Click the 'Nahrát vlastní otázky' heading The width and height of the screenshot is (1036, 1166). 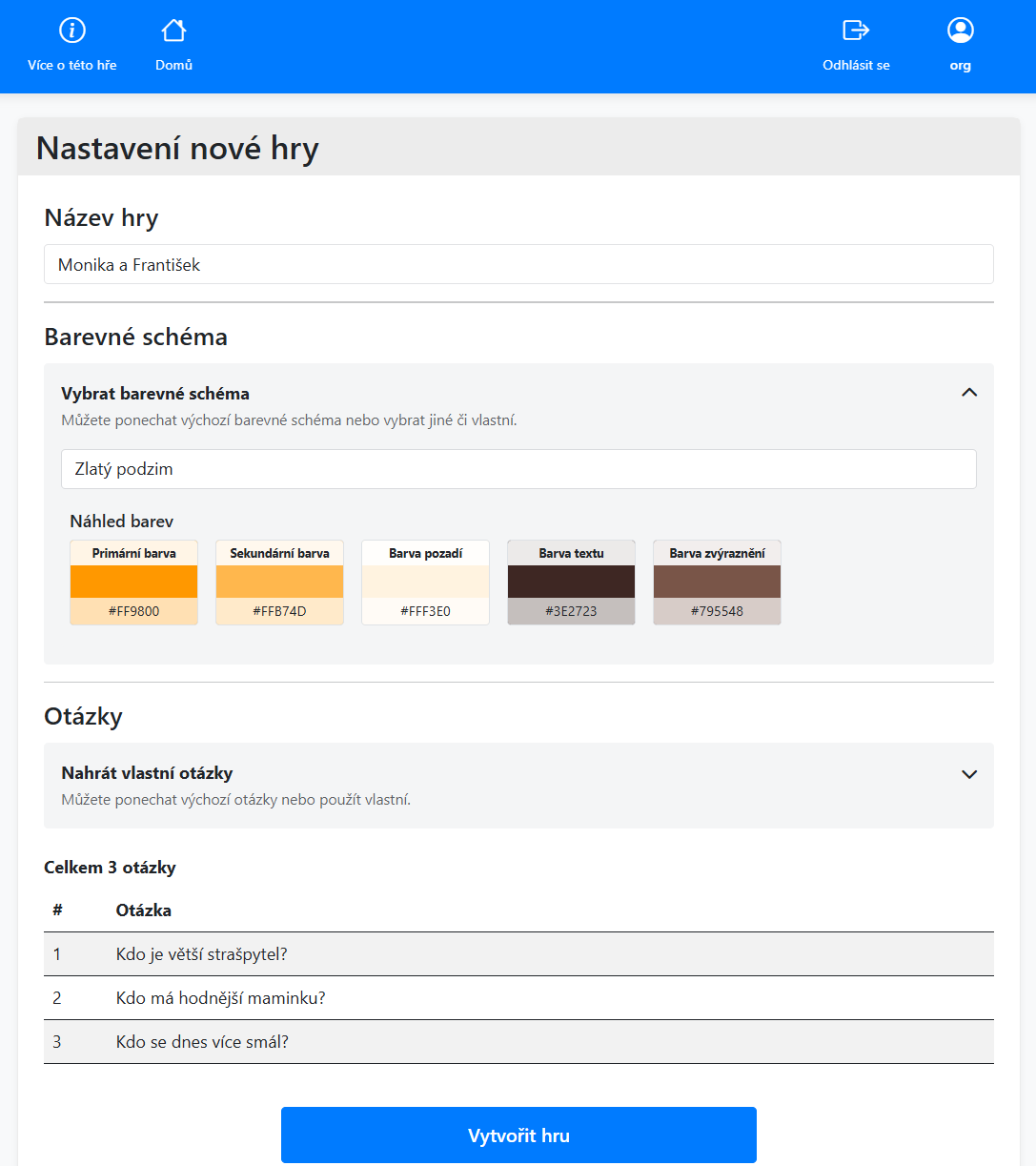tap(147, 773)
